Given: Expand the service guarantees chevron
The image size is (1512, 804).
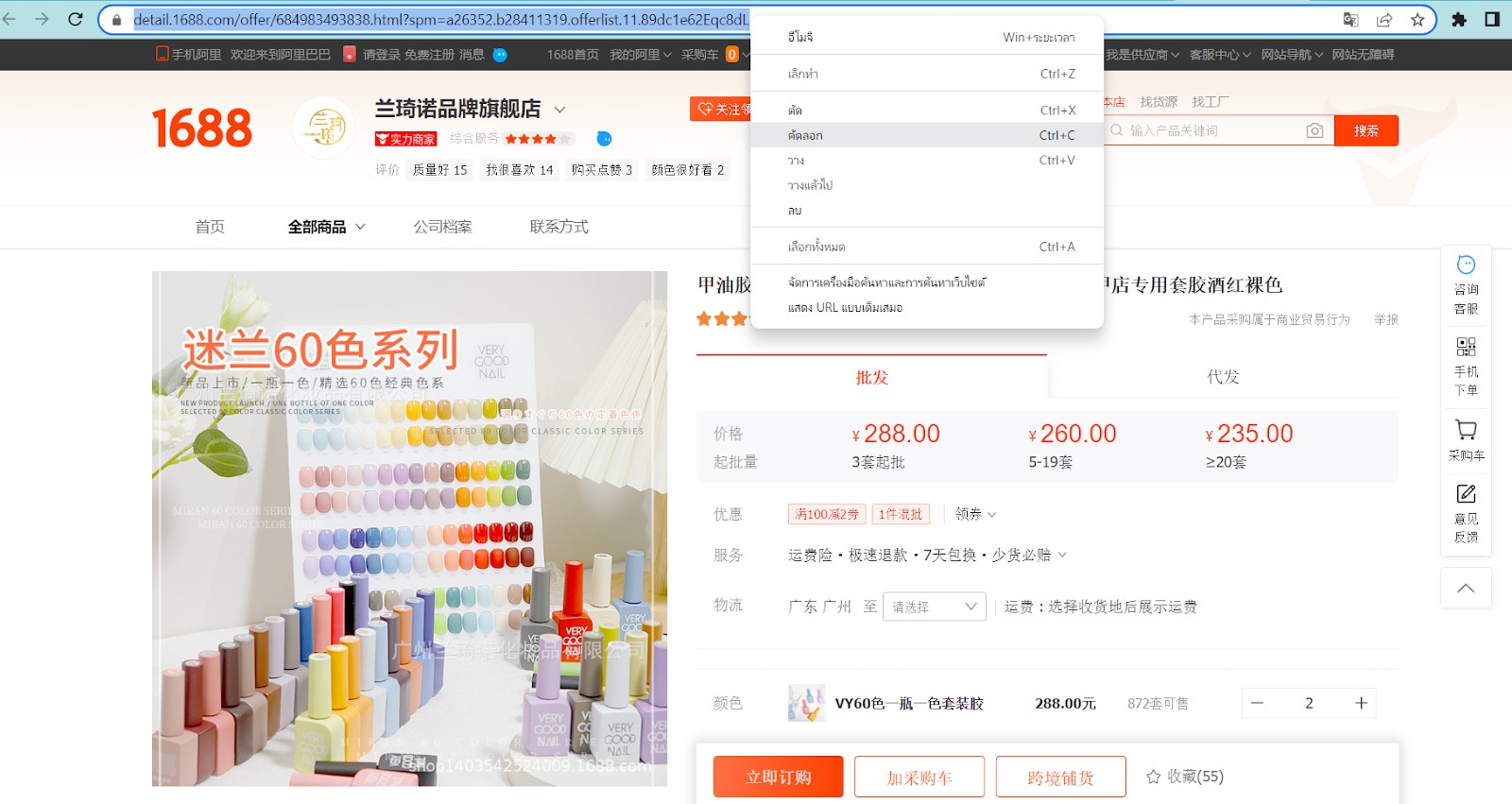Looking at the screenshot, I should pyautogui.click(x=1062, y=555).
